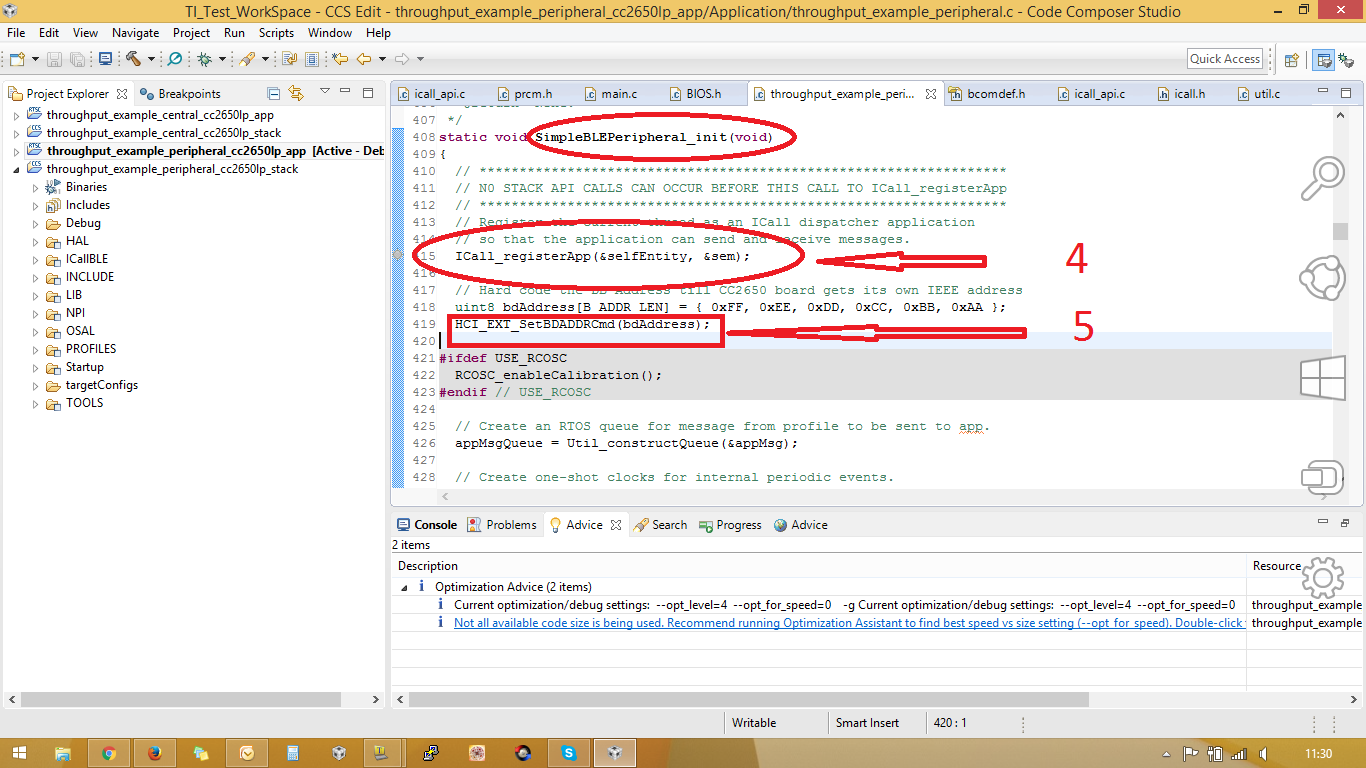Click the Back navigation arrow
1366x768 pixels.
point(364,59)
